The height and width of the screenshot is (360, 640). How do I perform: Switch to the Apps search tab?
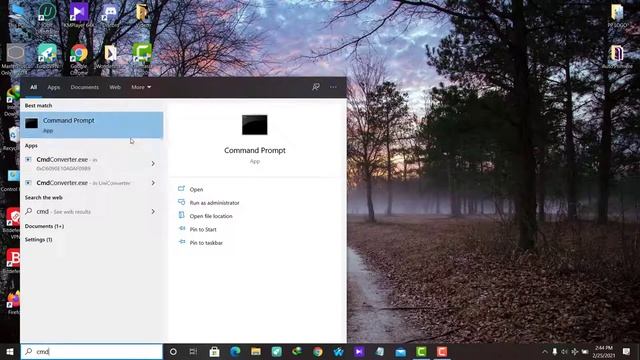(53, 87)
